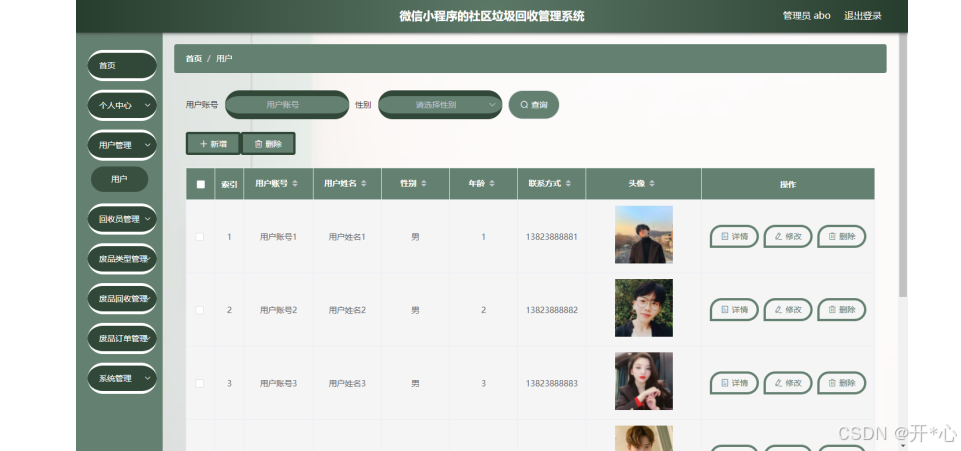Check the checkbox for row 1
The height and width of the screenshot is (451, 961).
[200, 237]
